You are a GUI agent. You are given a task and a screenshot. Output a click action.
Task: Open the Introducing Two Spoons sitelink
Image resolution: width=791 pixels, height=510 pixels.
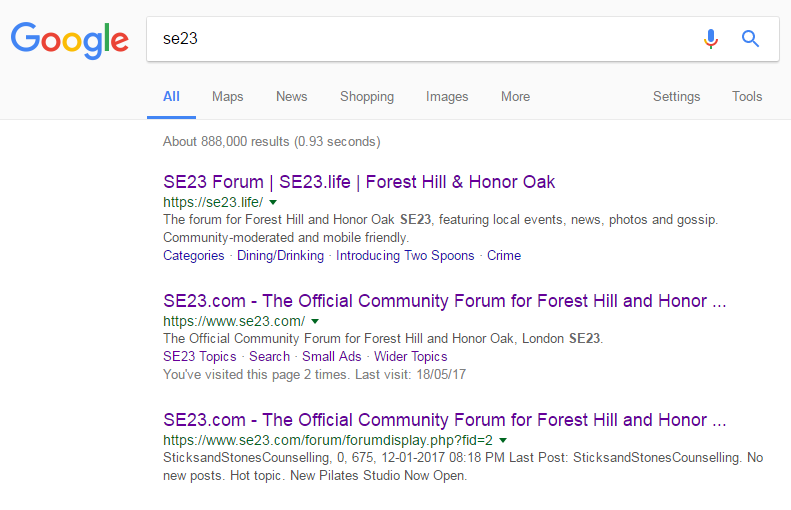click(x=405, y=256)
